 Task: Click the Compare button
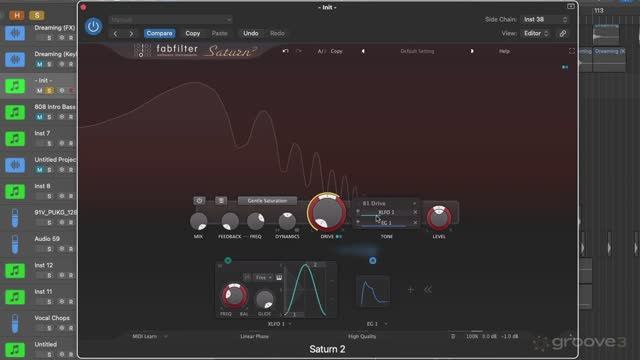(159, 33)
